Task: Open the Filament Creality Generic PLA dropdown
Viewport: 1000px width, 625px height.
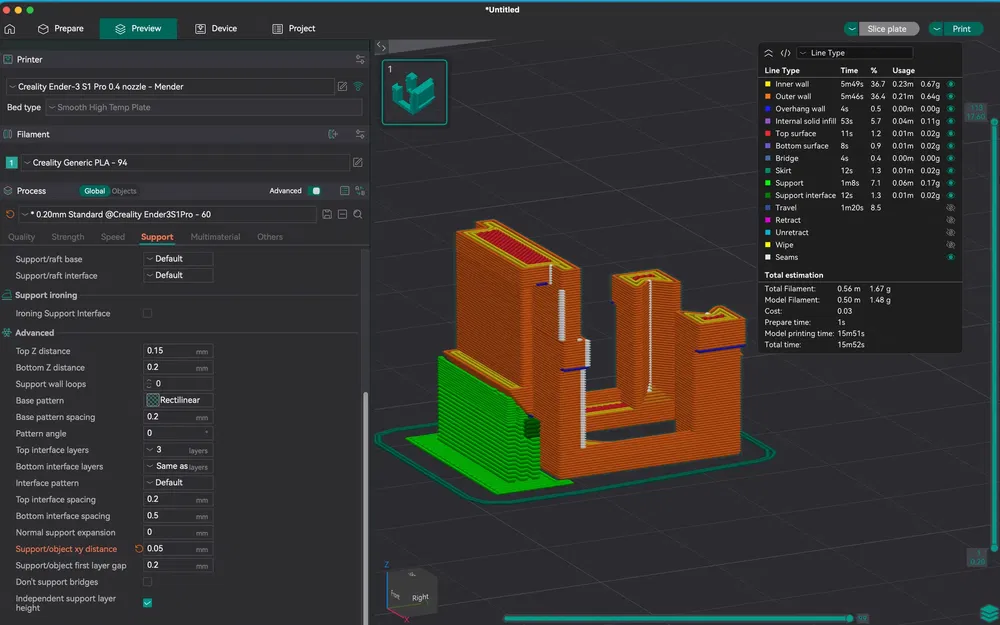Action: [x=186, y=162]
